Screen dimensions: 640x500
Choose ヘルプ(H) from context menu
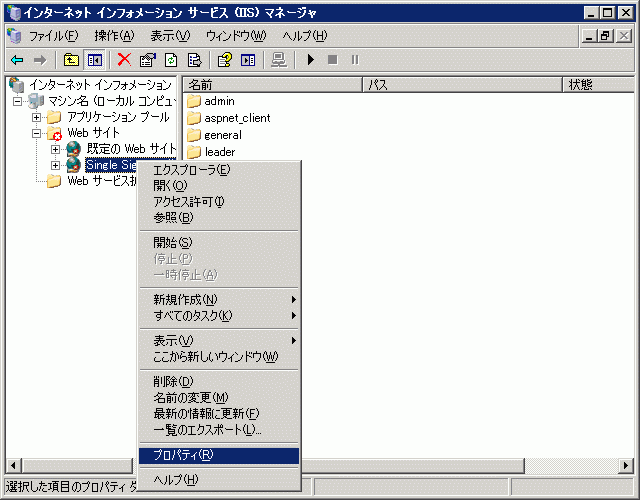(219, 480)
